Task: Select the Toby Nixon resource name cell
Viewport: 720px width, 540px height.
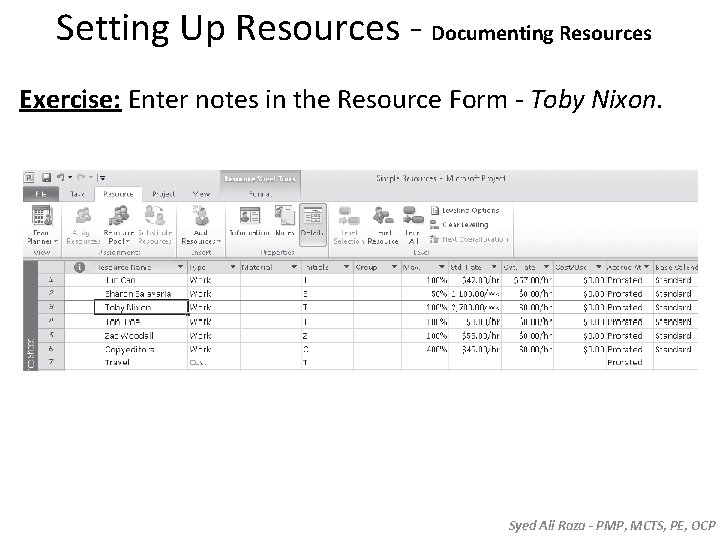Action: pyautogui.click(x=141, y=307)
